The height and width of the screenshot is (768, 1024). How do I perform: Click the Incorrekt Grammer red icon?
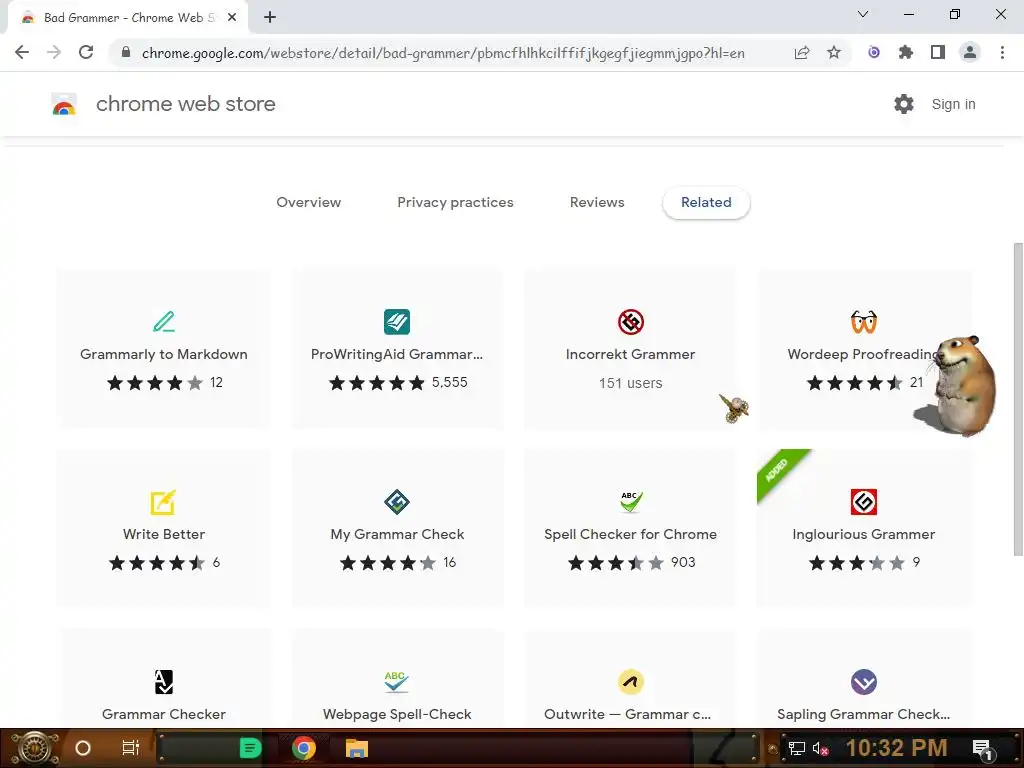pyautogui.click(x=630, y=321)
